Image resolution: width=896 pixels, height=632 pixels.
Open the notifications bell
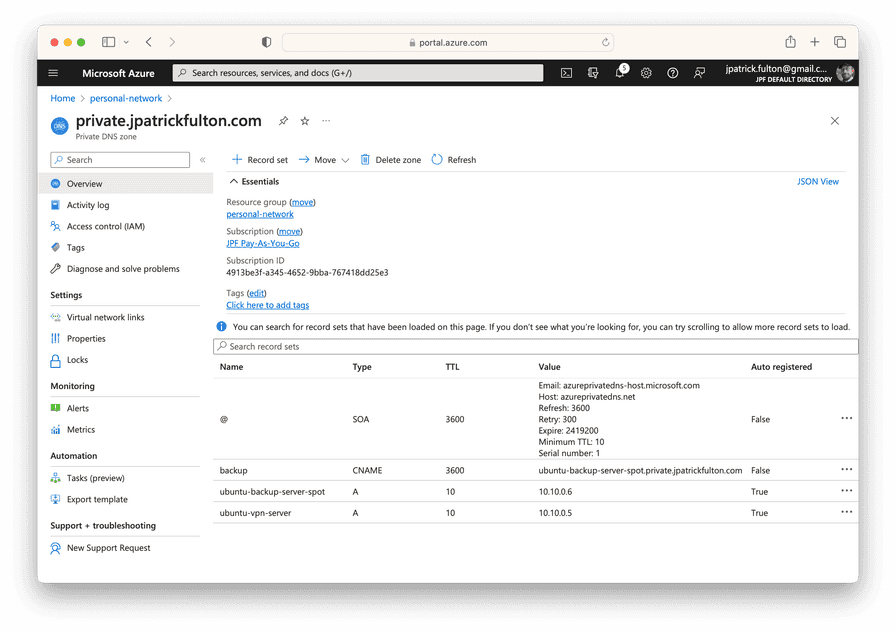[620, 73]
